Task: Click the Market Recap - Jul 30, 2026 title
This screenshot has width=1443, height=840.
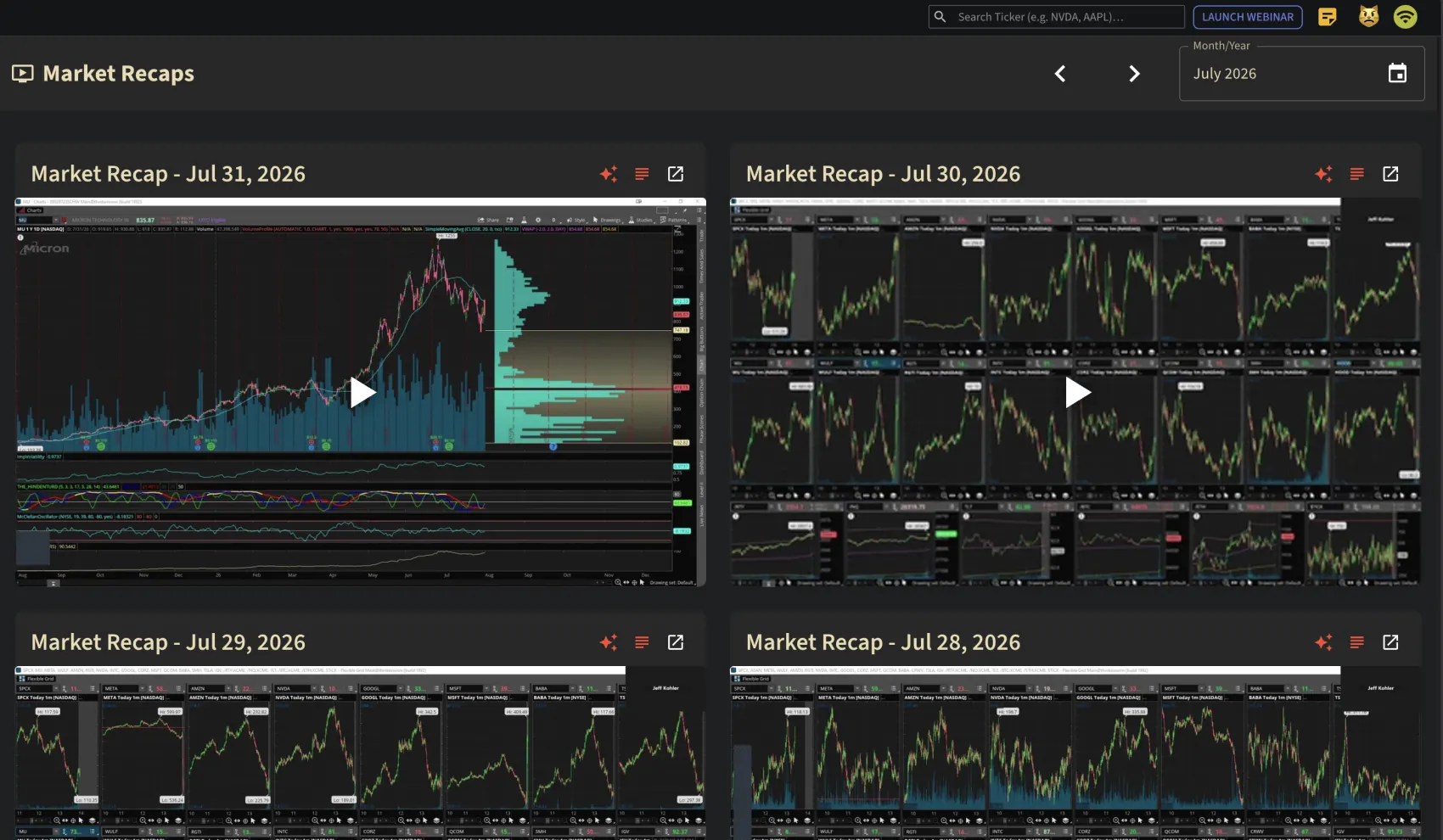Action: click(x=884, y=174)
